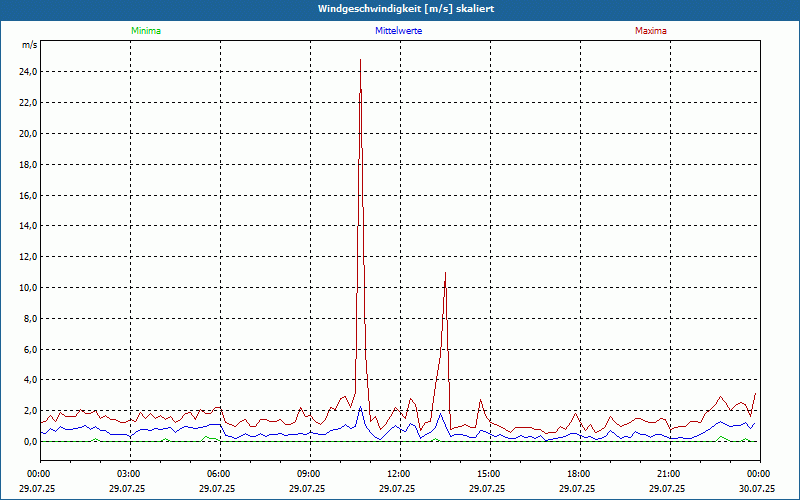The image size is (800, 500).
Task: Click the 18:00 time axis label
Action: click(x=581, y=474)
